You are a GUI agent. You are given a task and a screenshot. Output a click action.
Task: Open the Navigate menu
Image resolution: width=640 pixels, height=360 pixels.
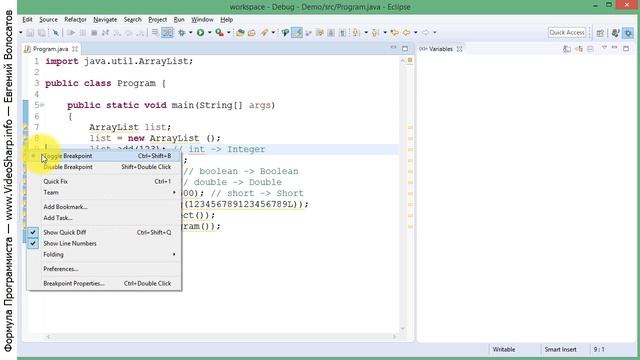click(x=105, y=20)
